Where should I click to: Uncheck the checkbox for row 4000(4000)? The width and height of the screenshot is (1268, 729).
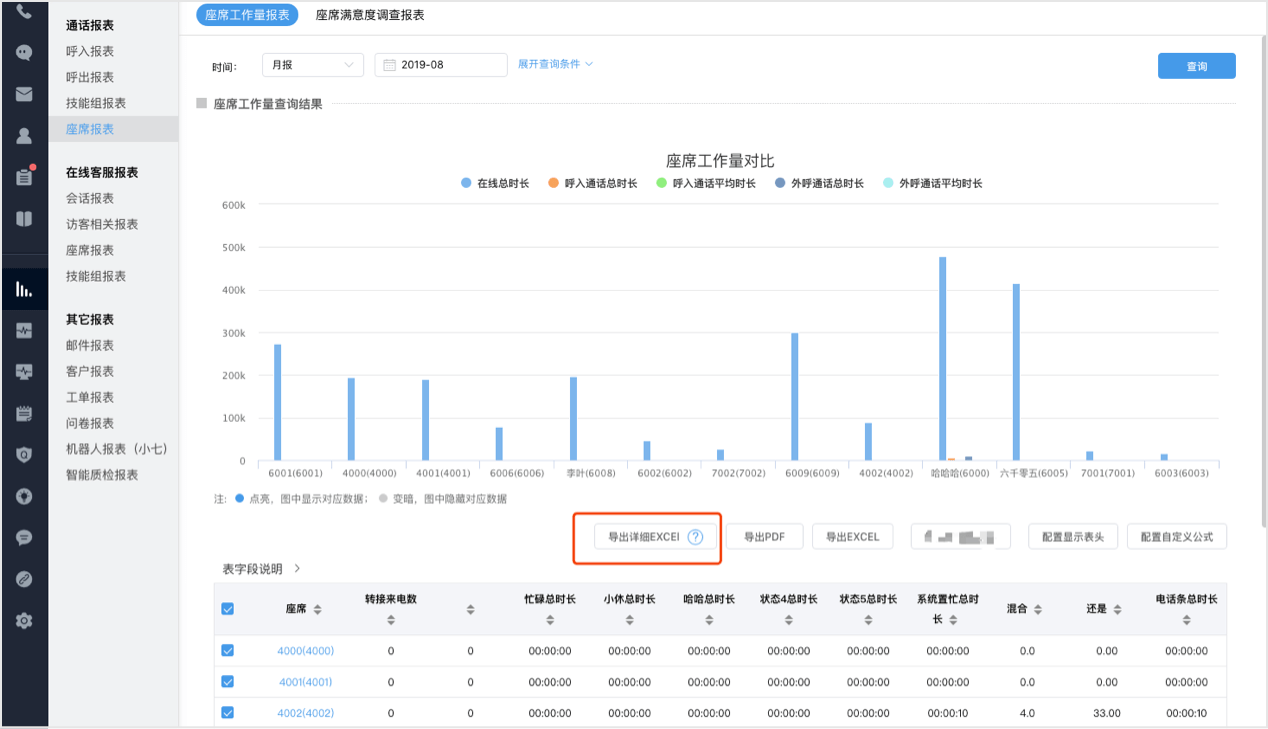pos(227,650)
